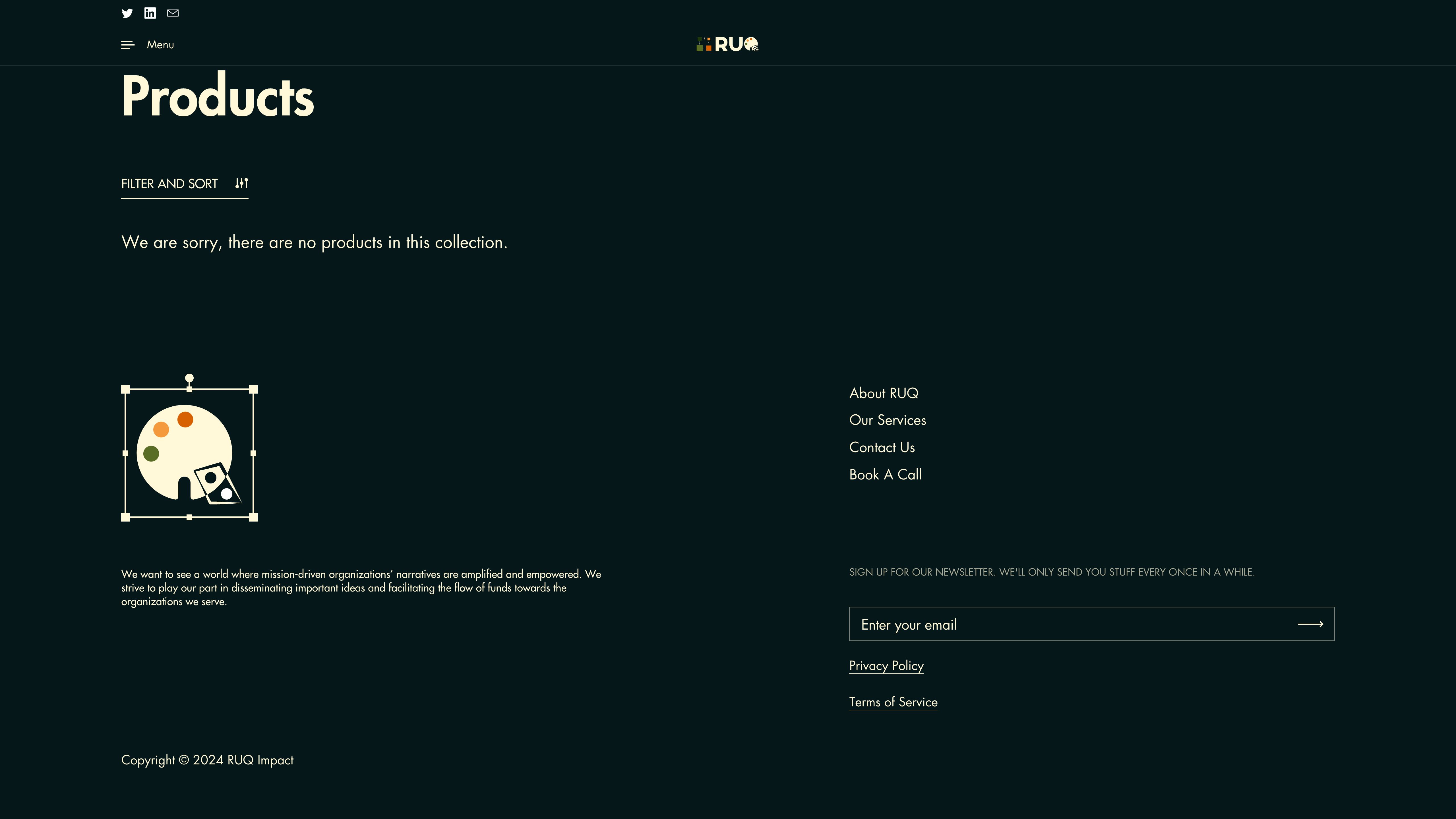
Task: Click the RUQ header logo
Action: 727,44
